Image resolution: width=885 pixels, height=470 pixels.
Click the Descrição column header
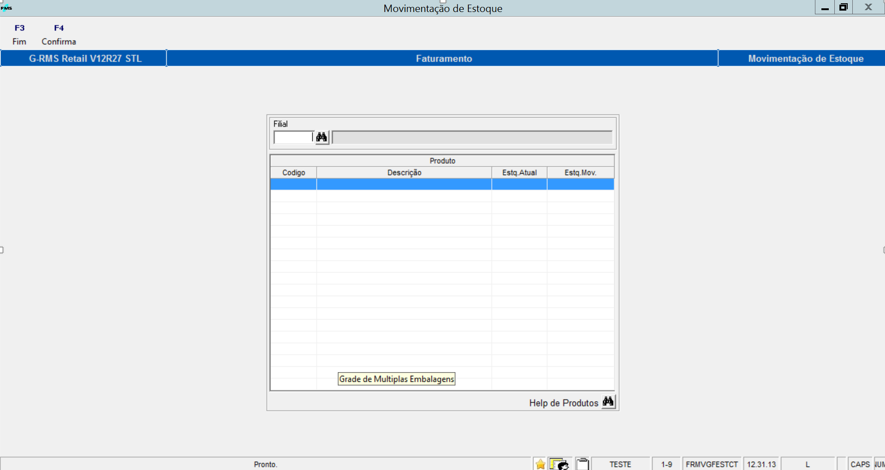click(x=404, y=173)
